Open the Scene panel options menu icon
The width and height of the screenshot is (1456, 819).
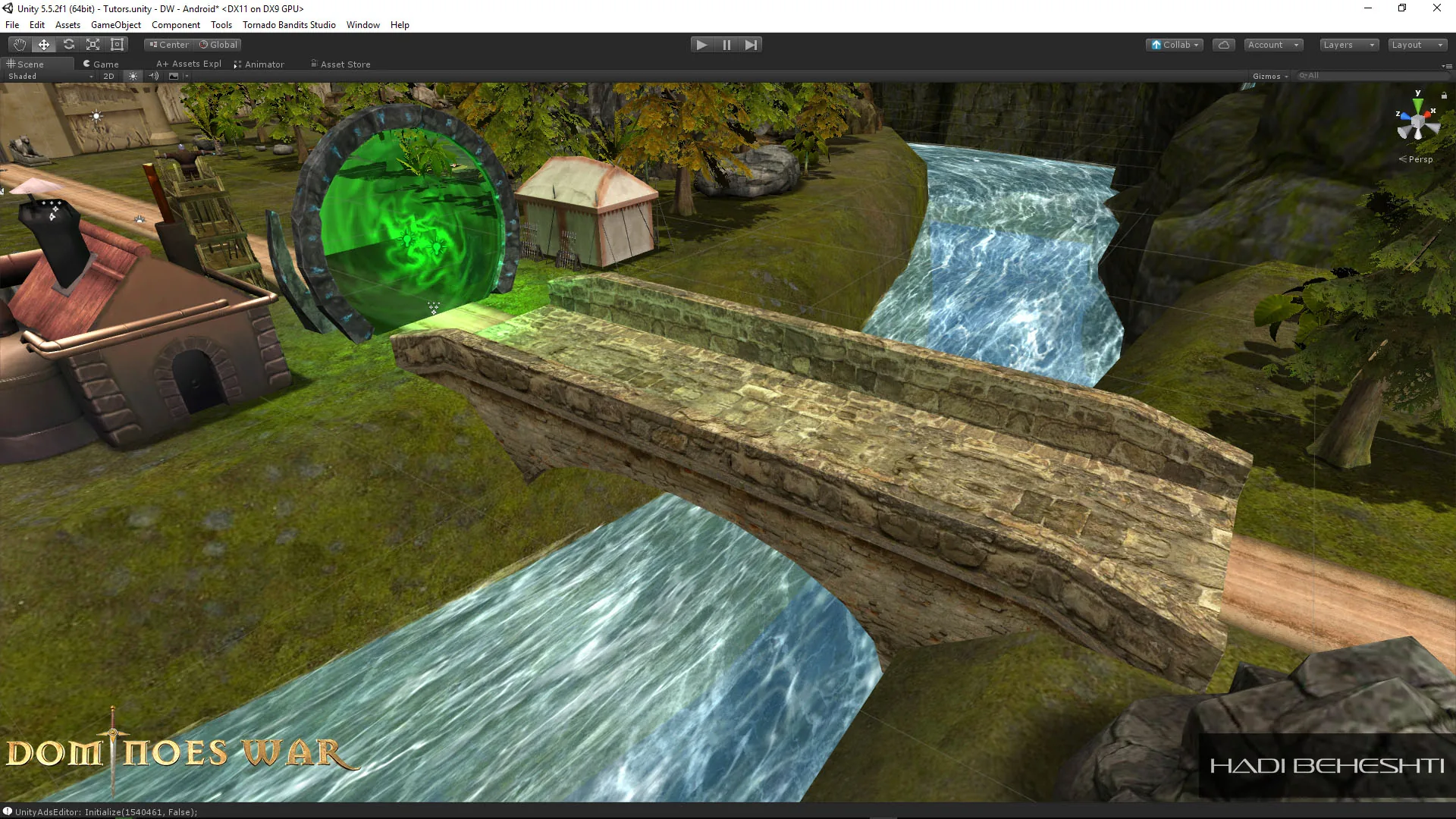pyautogui.click(x=1446, y=66)
